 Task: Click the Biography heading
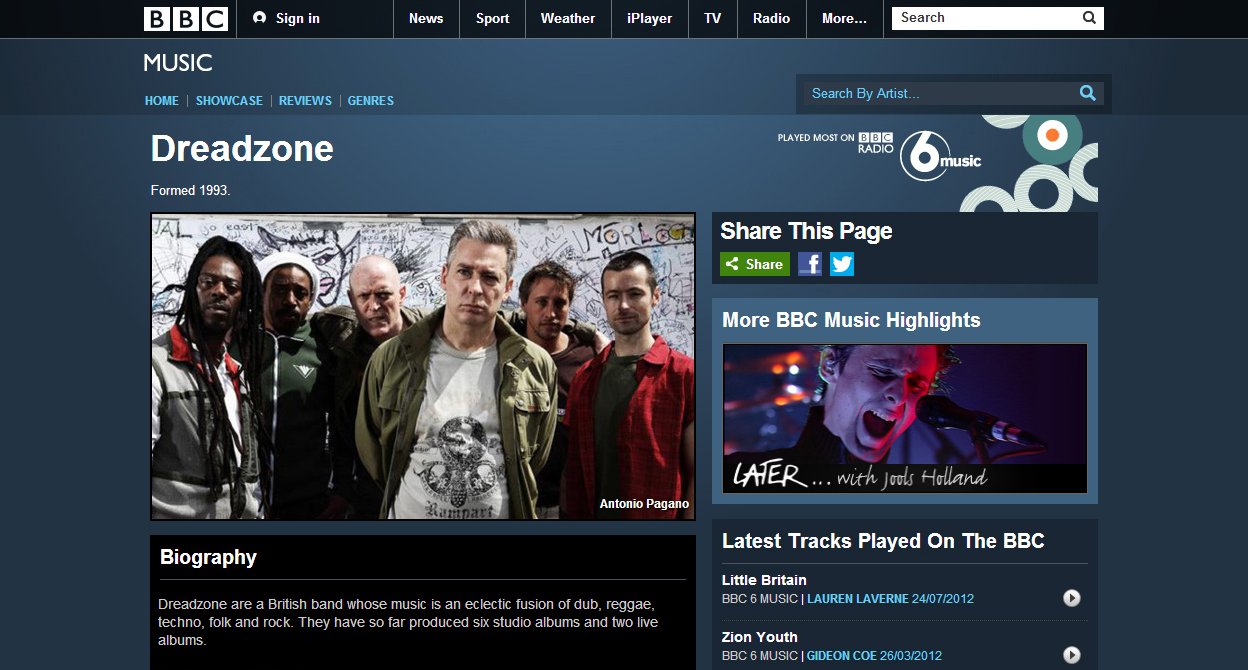(x=208, y=557)
